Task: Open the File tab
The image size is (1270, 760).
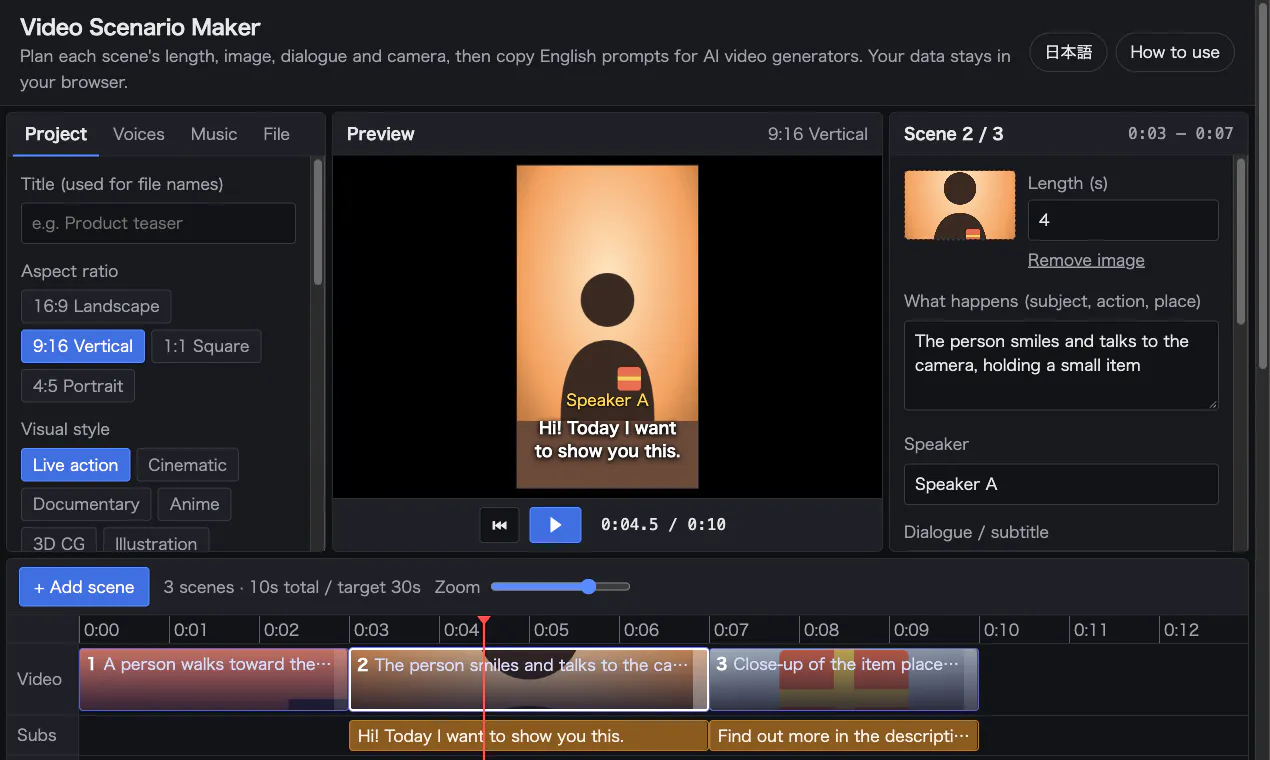Action: [x=277, y=134]
